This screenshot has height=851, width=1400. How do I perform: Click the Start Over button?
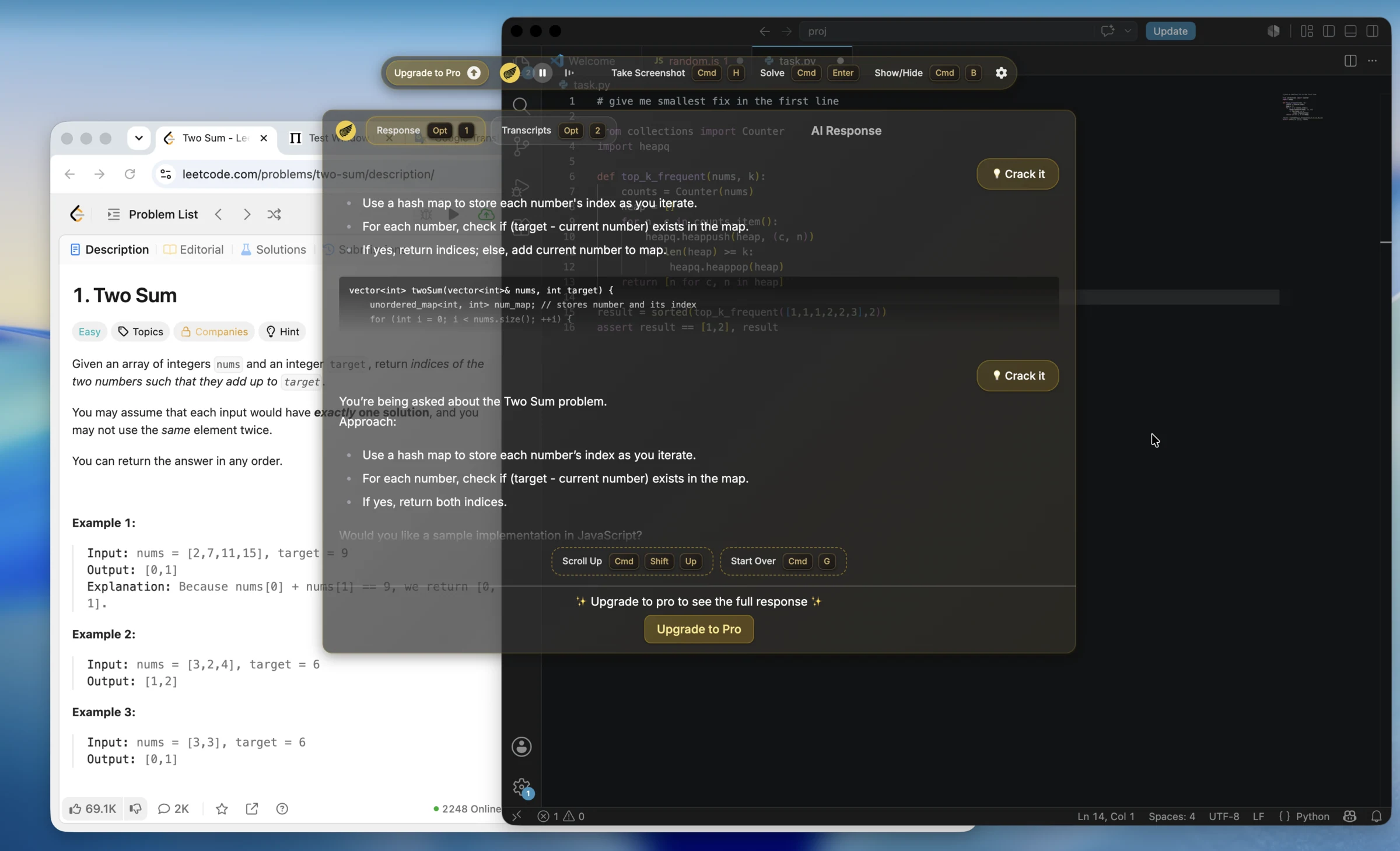783,561
